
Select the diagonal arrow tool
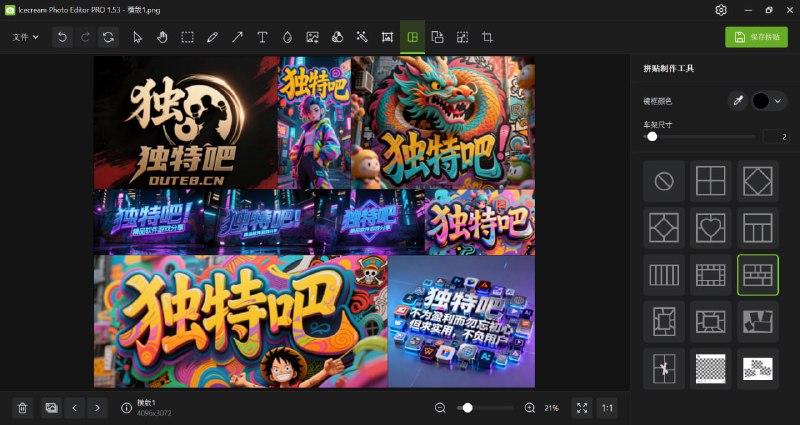point(237,37)
